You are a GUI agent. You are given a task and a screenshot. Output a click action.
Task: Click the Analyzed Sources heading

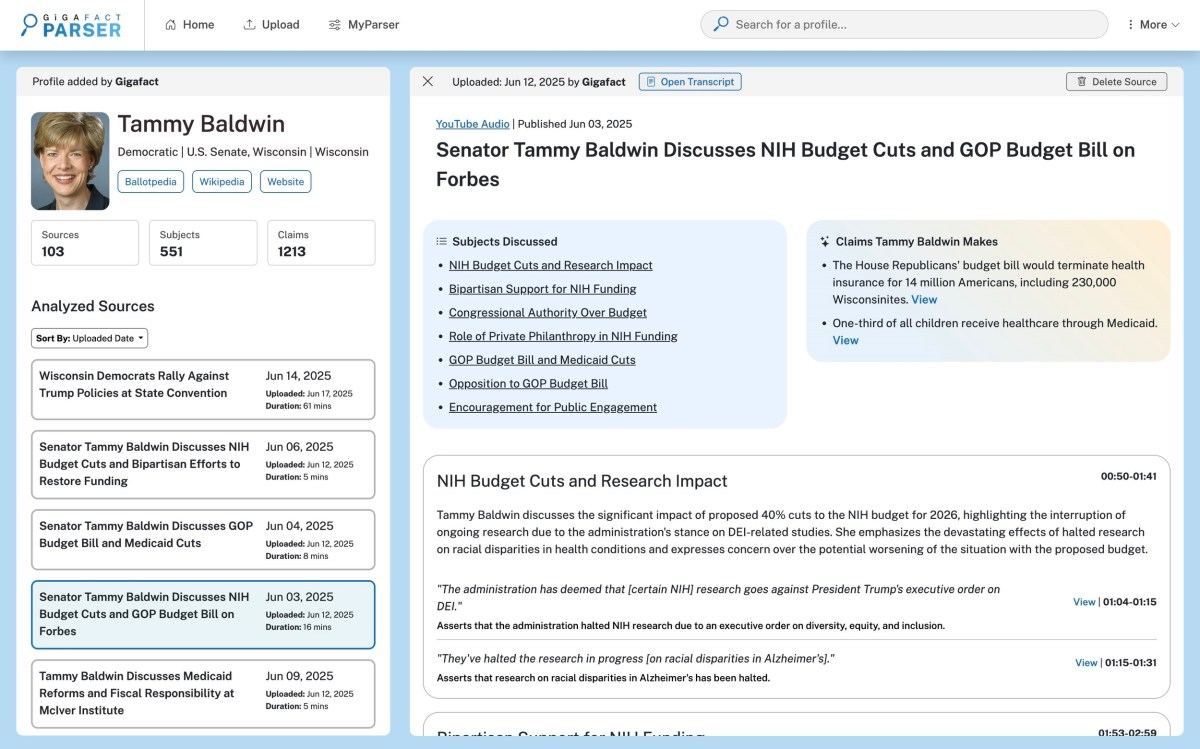tap(93, 306)
